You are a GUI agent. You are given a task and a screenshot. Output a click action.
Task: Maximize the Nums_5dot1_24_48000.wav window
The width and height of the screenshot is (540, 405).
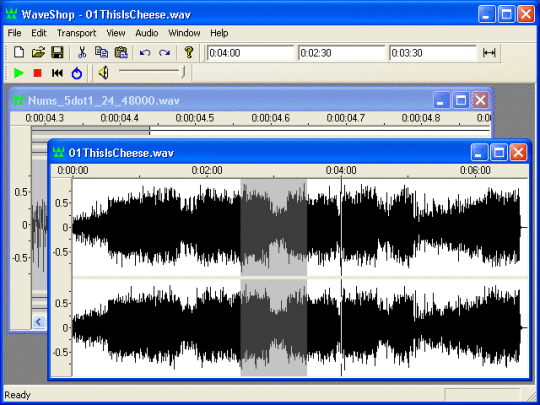460,100
